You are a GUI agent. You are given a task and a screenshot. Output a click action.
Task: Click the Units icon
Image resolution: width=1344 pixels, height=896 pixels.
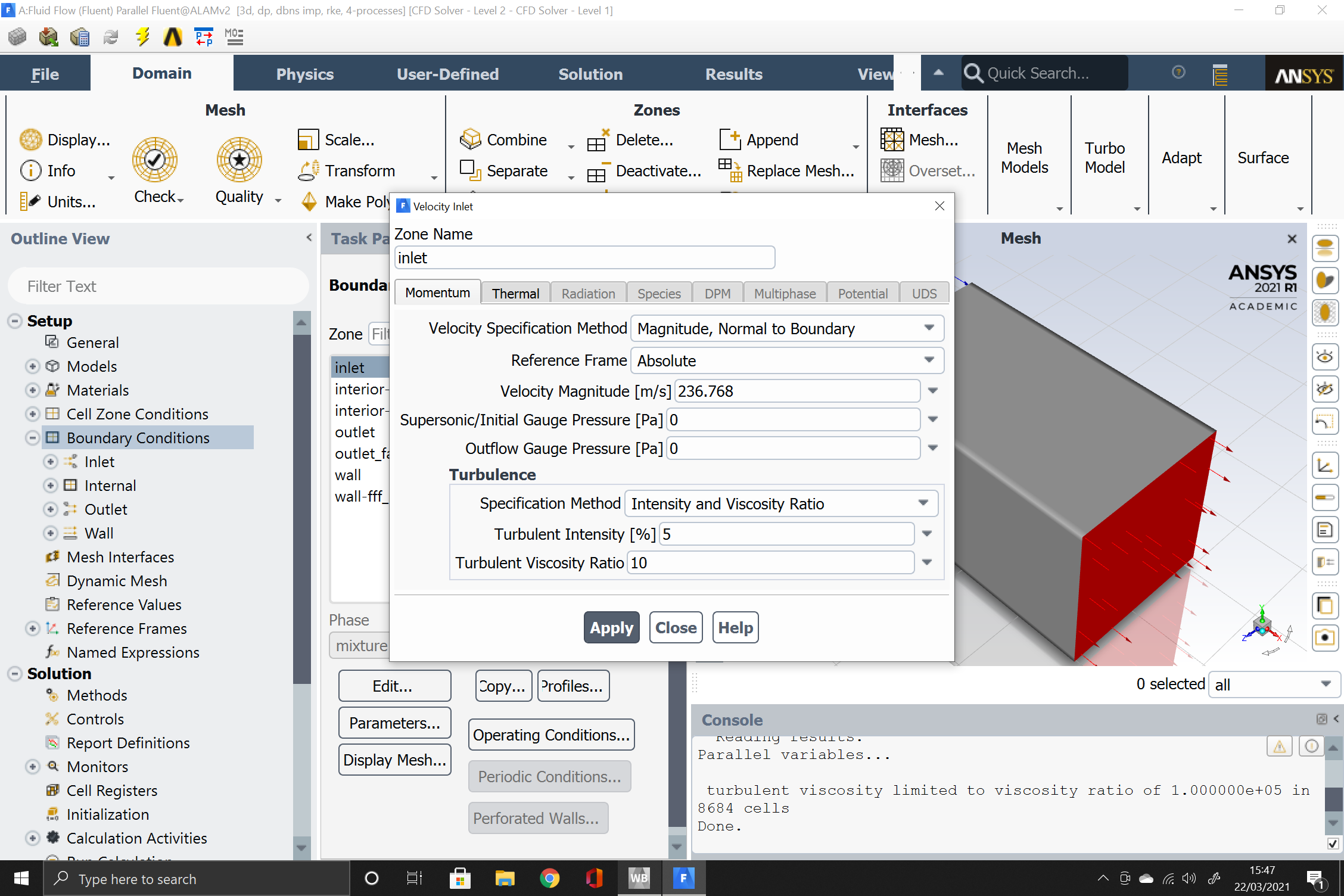coord(30,201)
